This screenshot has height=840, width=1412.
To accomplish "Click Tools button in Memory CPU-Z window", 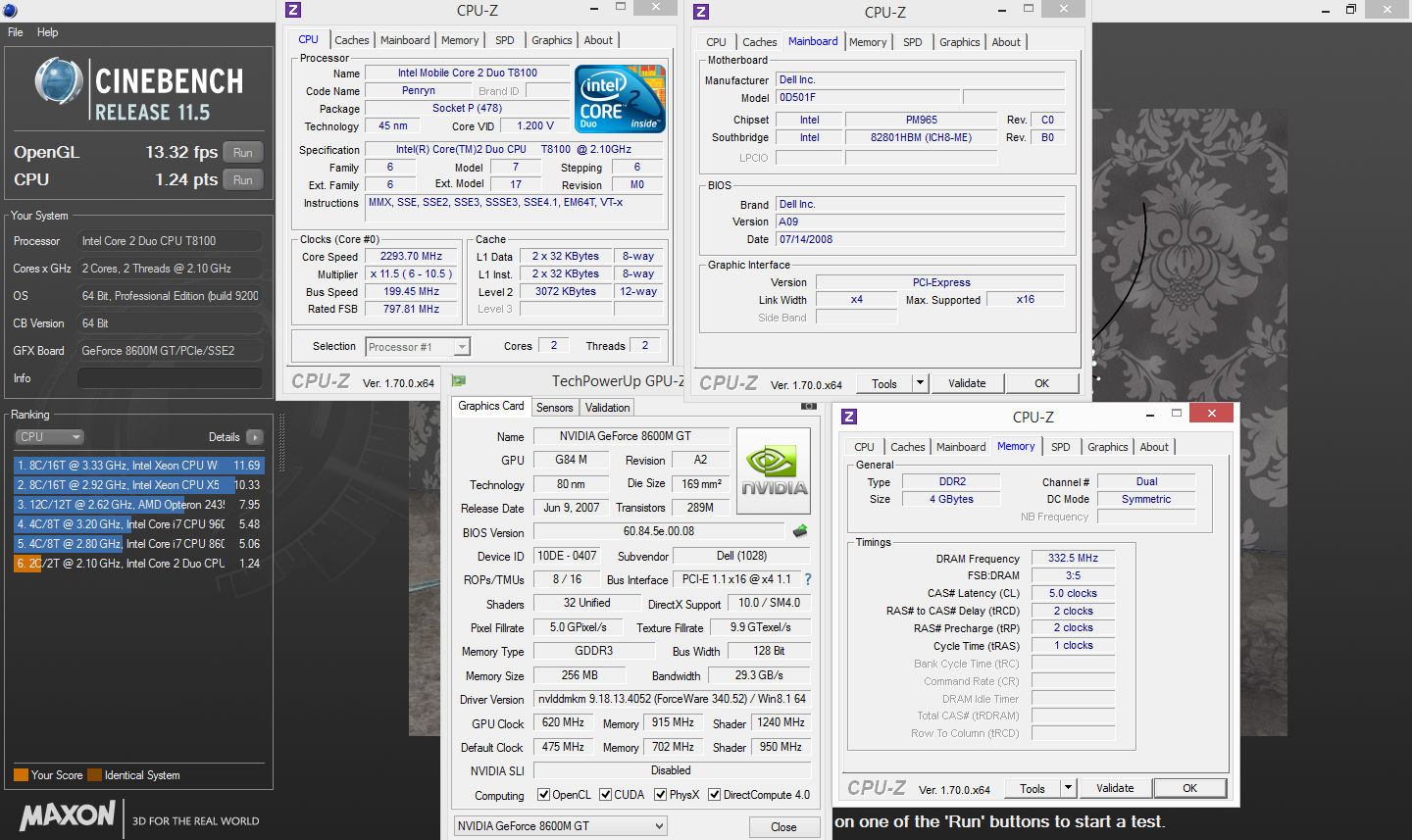I will coord(1033,788).
